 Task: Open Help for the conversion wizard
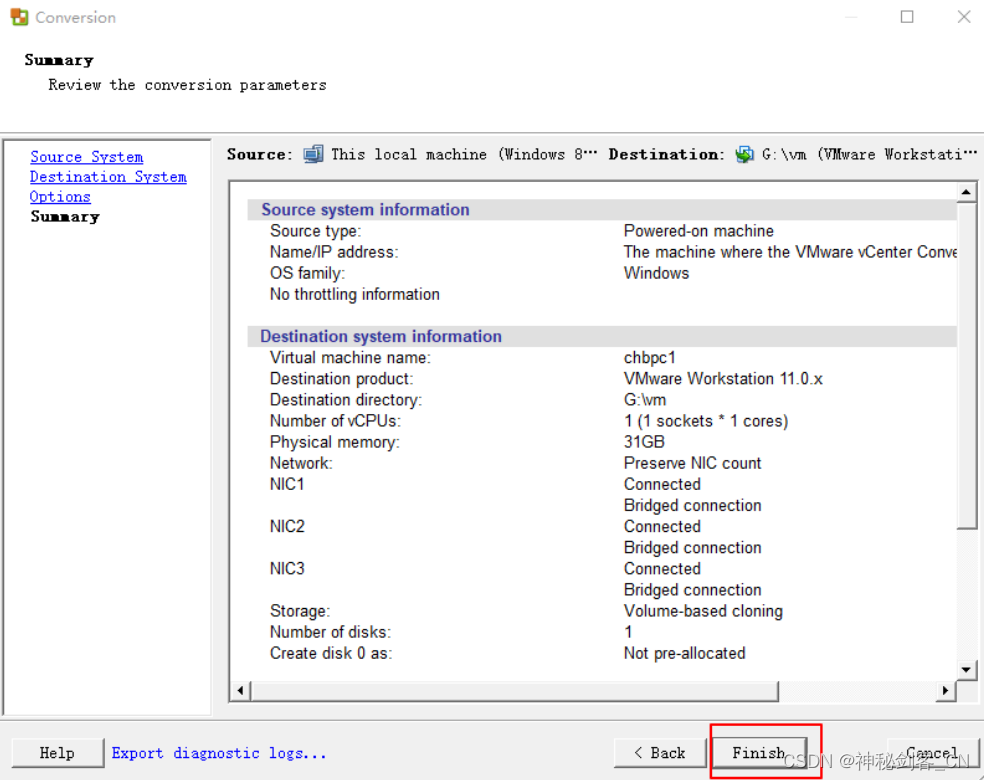57,753
